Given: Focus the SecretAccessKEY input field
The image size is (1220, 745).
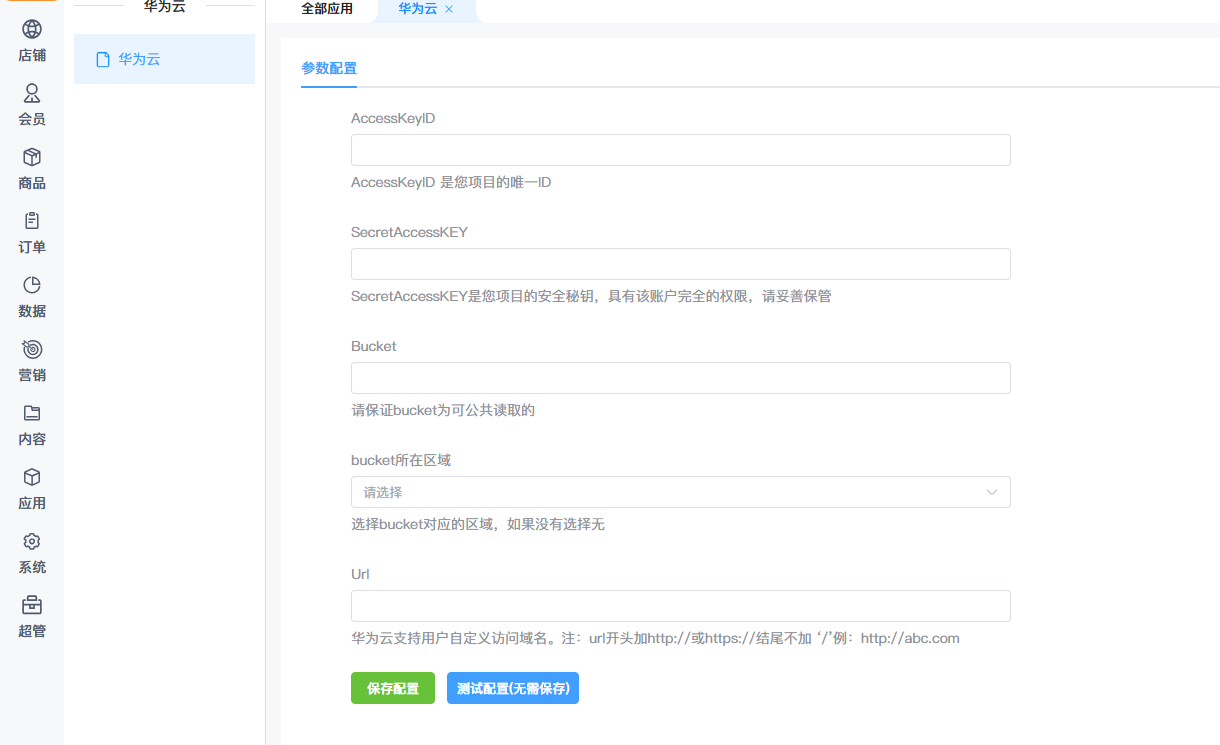Looking at the screenshot, I should point(680,264).
